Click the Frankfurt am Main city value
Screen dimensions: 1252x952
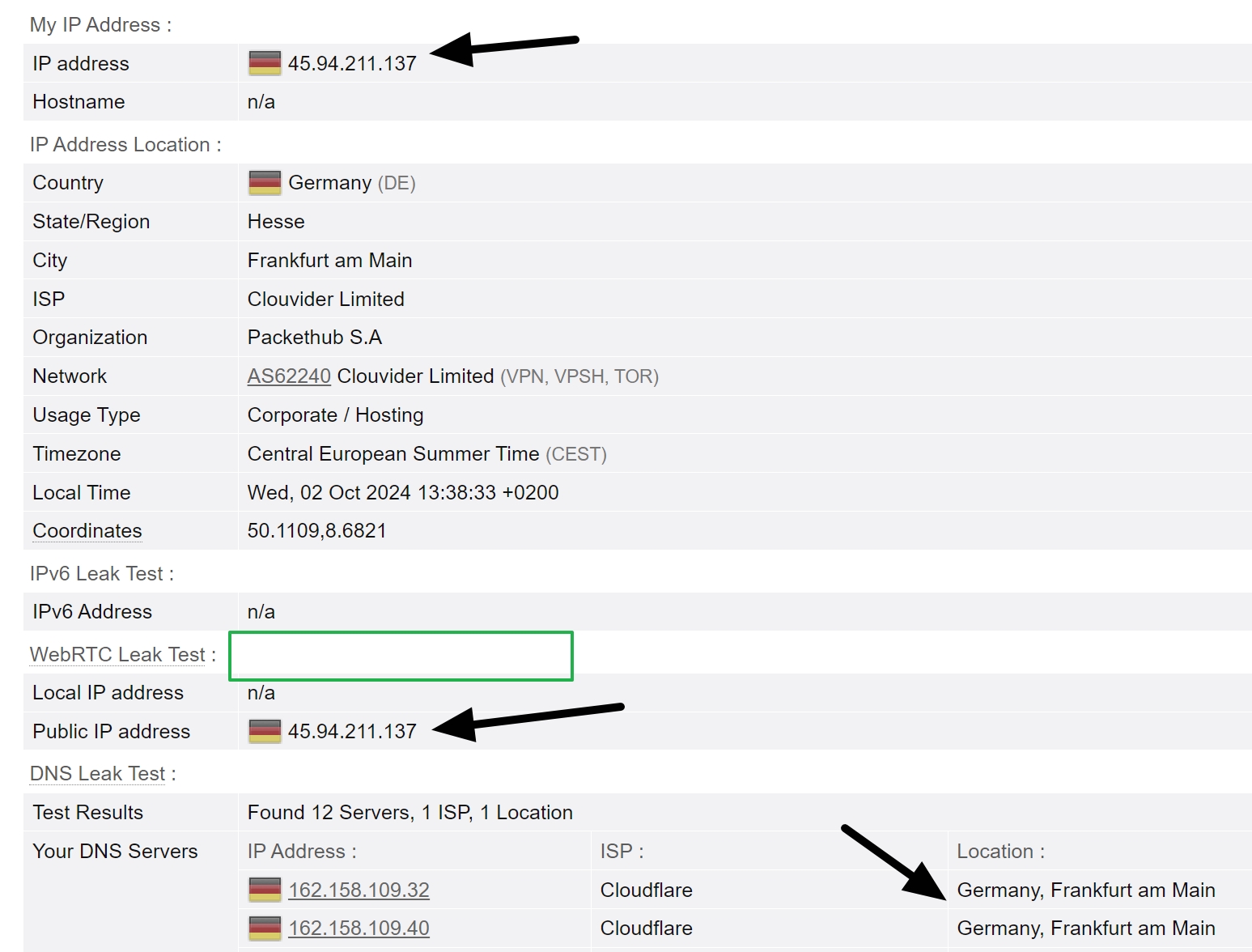tap(329, 261)
